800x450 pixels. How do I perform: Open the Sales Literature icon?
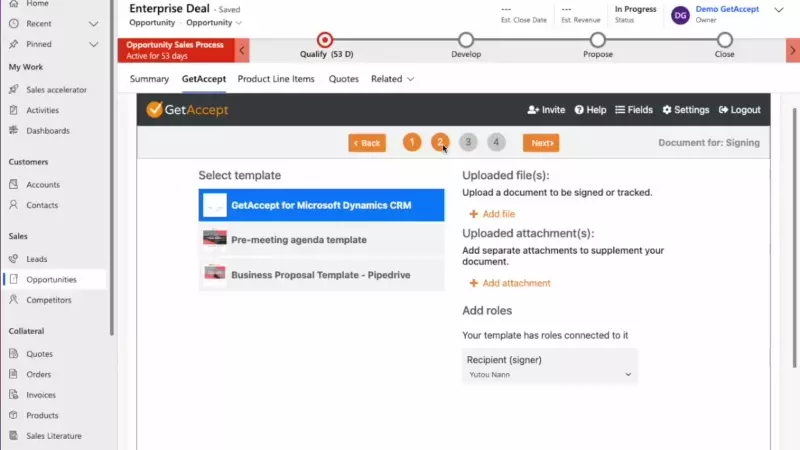[14, 435]
